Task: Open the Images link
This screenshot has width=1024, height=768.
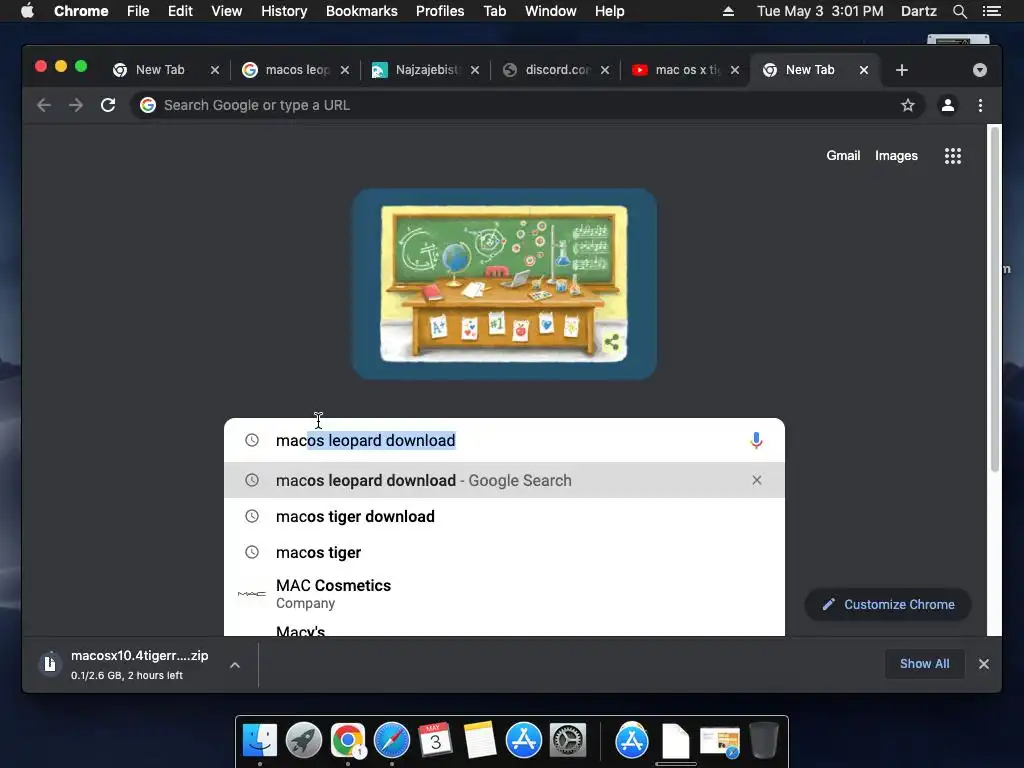Action: click(x=896, y=155)
